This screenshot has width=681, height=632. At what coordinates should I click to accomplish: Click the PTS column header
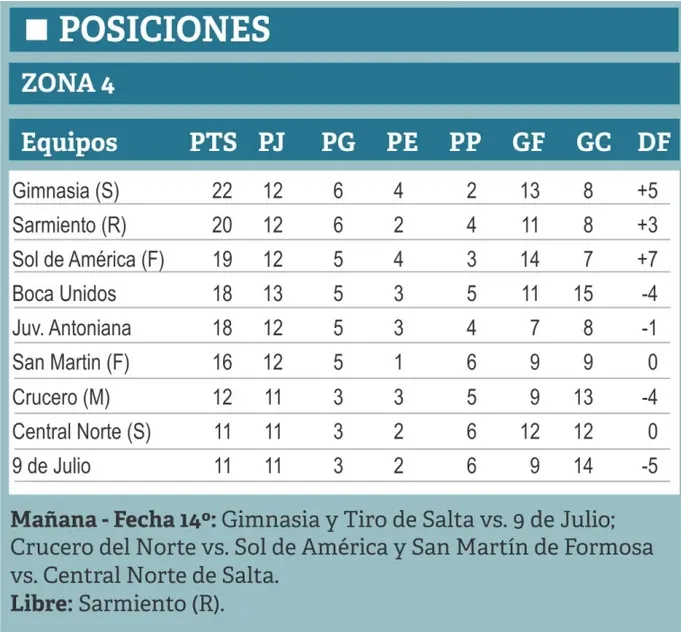click(x=213, y=142)
